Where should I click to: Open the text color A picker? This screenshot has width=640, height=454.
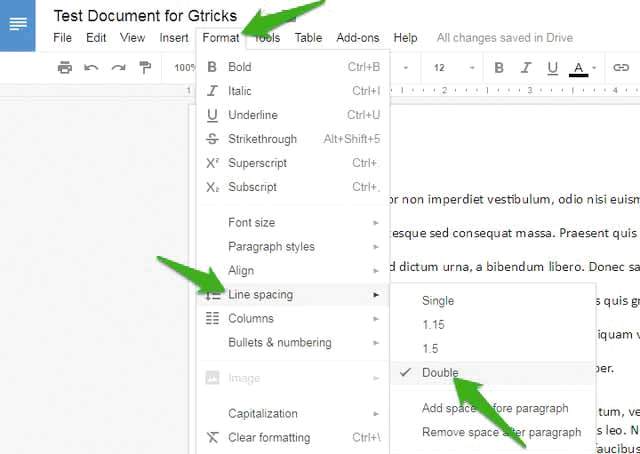click(582, 68)
